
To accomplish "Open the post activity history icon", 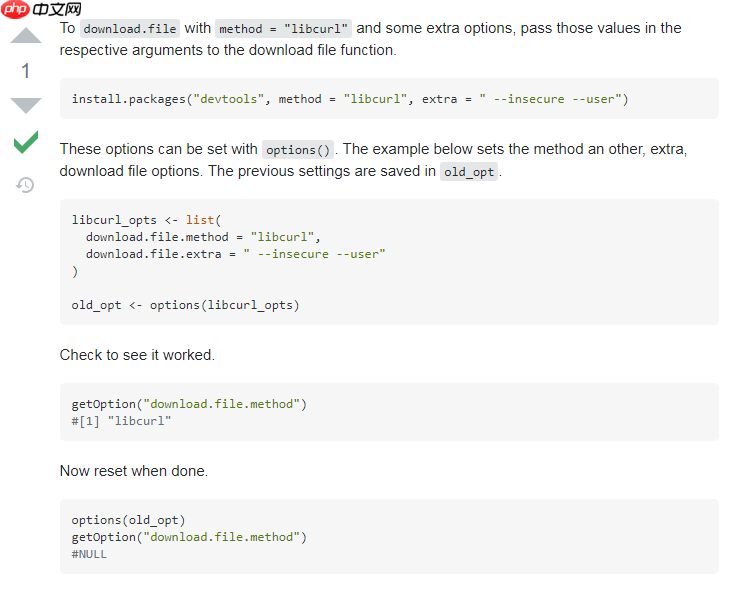I will click(x=25, y=185).
